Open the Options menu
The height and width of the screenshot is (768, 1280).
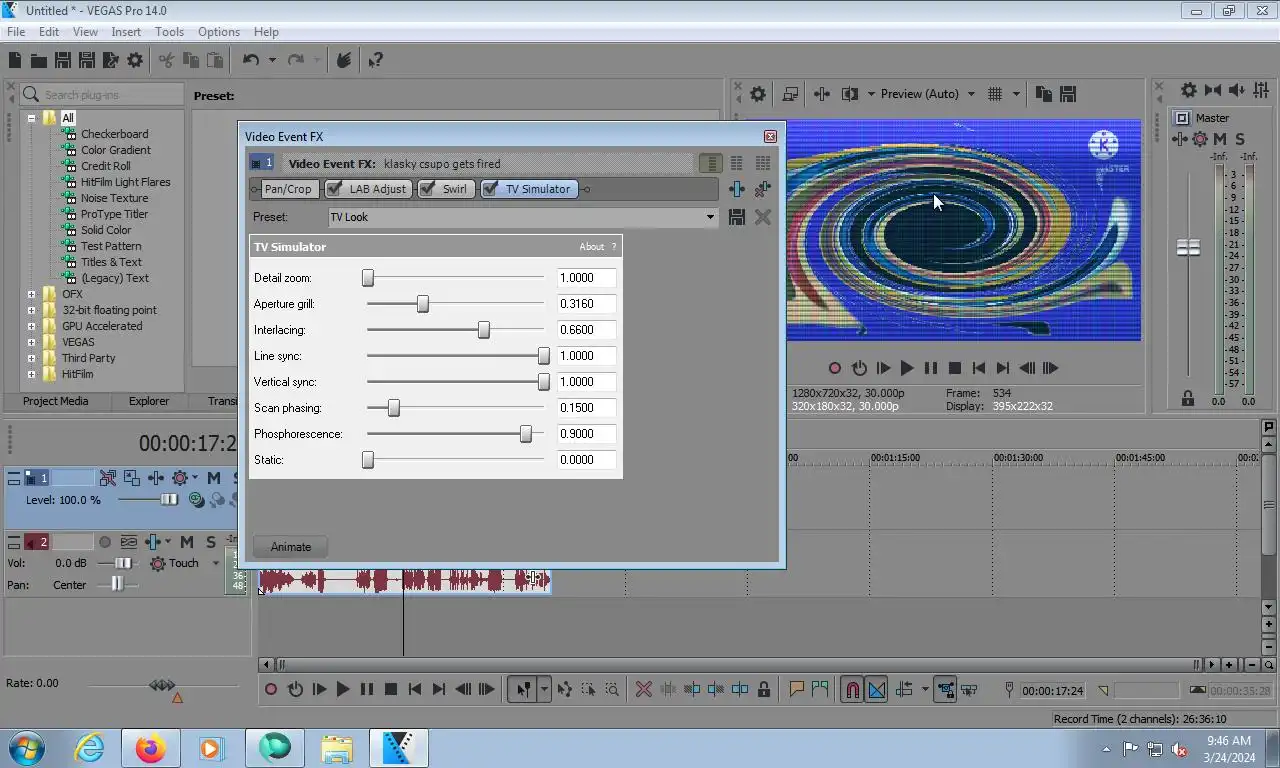[x=219, y=32]
